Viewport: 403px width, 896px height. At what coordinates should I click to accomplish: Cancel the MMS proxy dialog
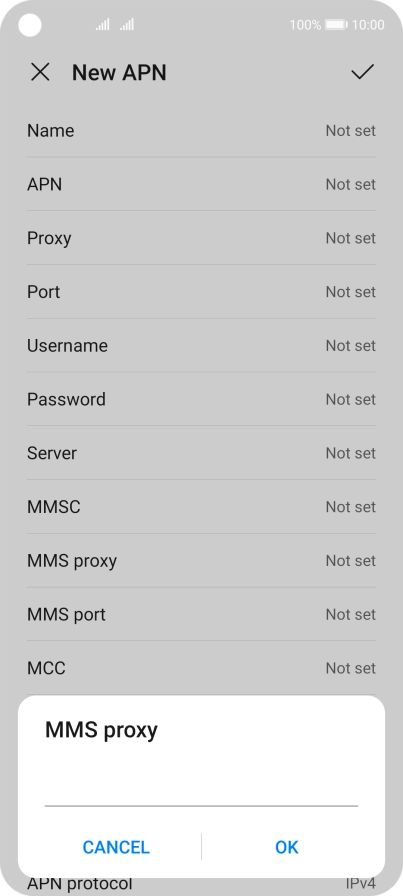[116, 847]
